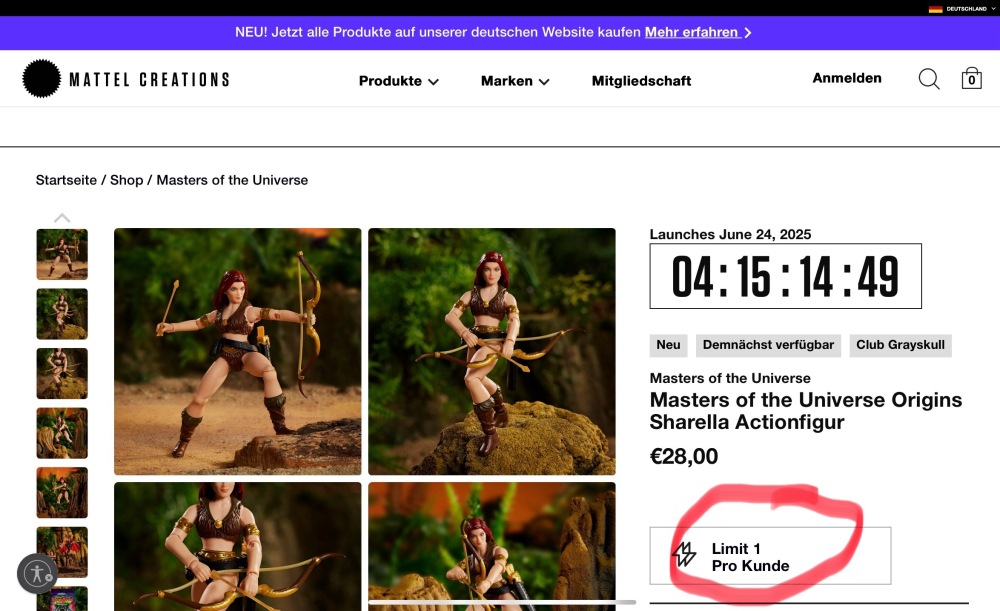Viewport: 1000px width, 611px height.
Task: Click the thumbnail list up arrow
Action: tap(62, 218)
